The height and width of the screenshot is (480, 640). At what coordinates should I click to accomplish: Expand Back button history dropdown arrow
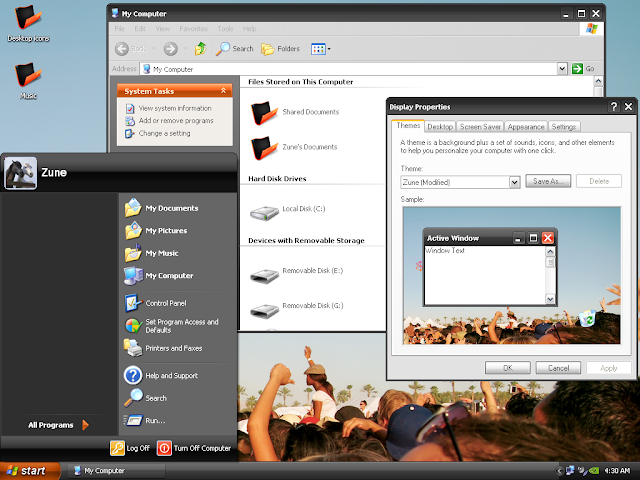point(153,49)
